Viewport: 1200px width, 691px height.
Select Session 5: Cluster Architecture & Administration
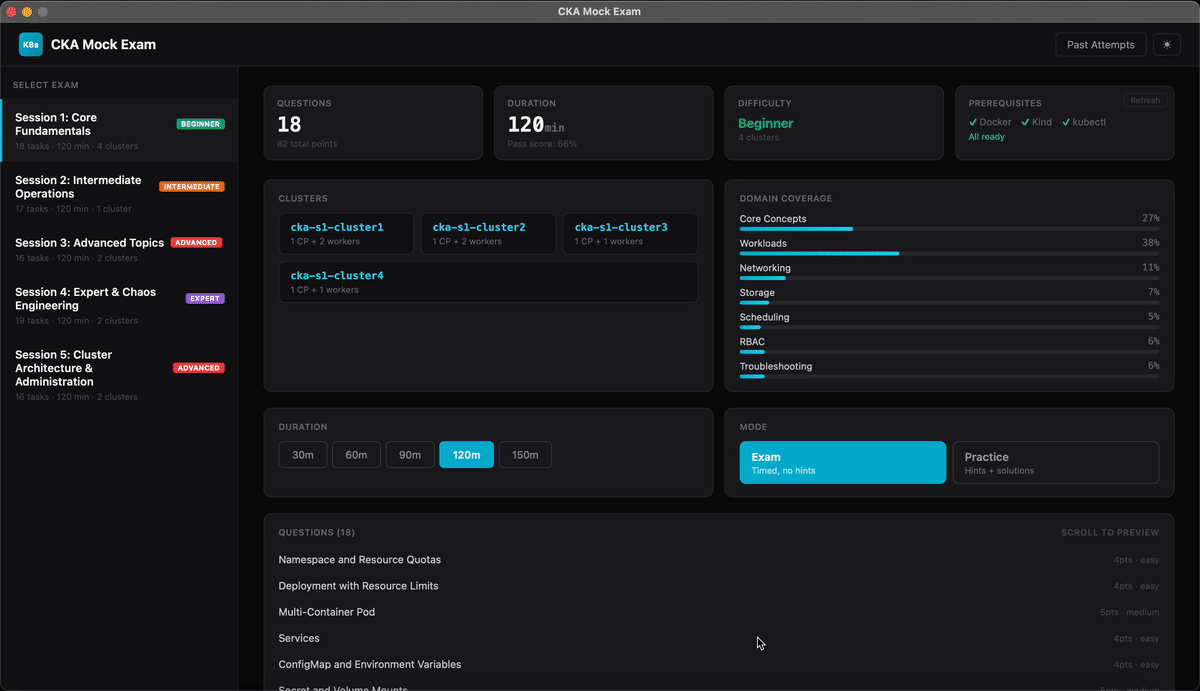119,375
